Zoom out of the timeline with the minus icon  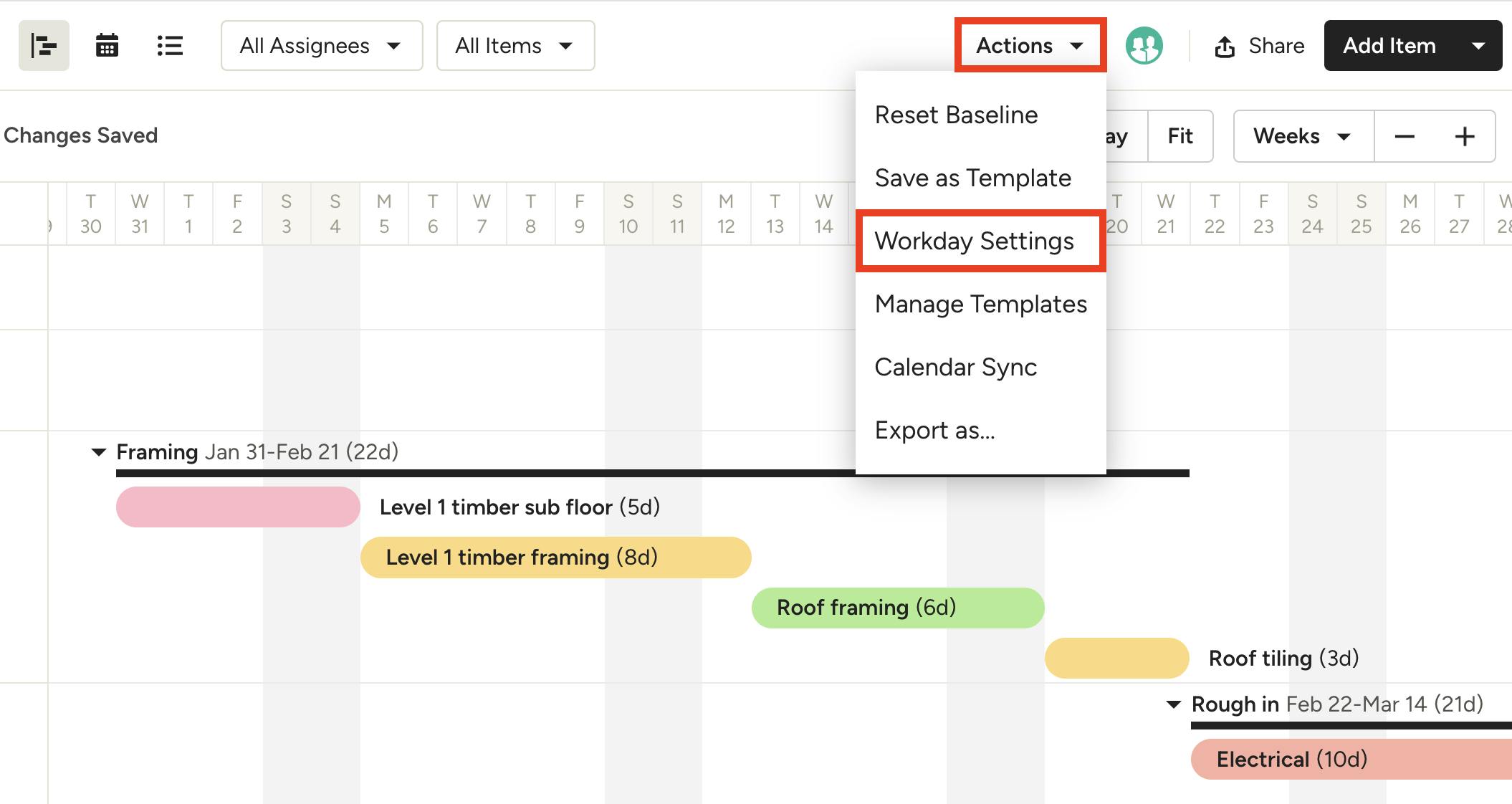click(x=1405, y=136)
